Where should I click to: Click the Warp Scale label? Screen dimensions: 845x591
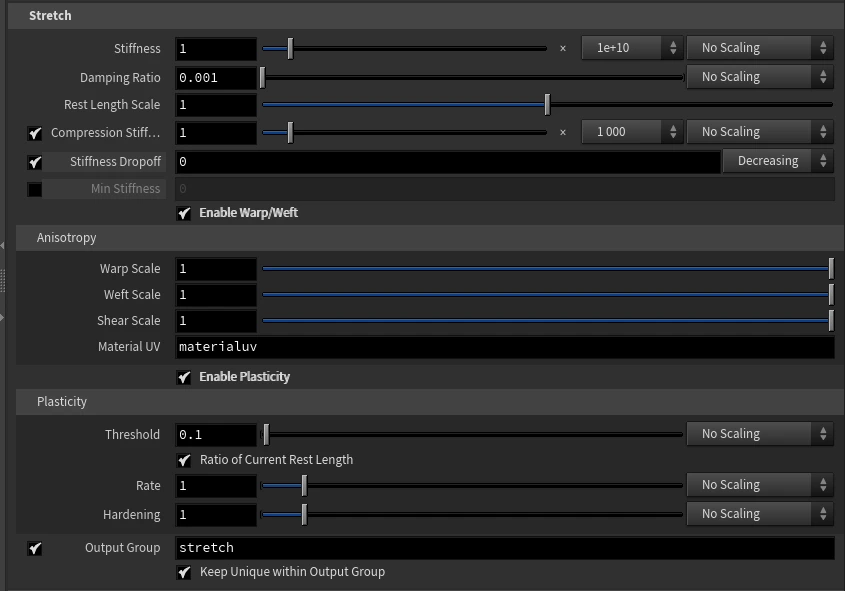[x=130, y=268]
